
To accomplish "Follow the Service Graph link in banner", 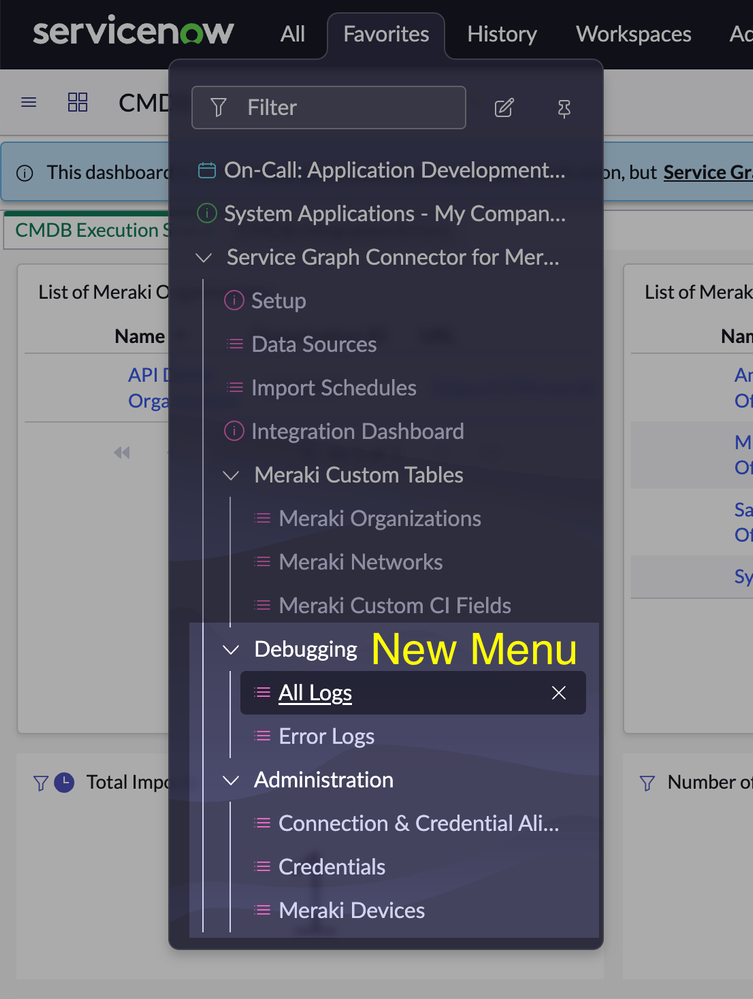I will pyautogui.click(x=708, y=172).
